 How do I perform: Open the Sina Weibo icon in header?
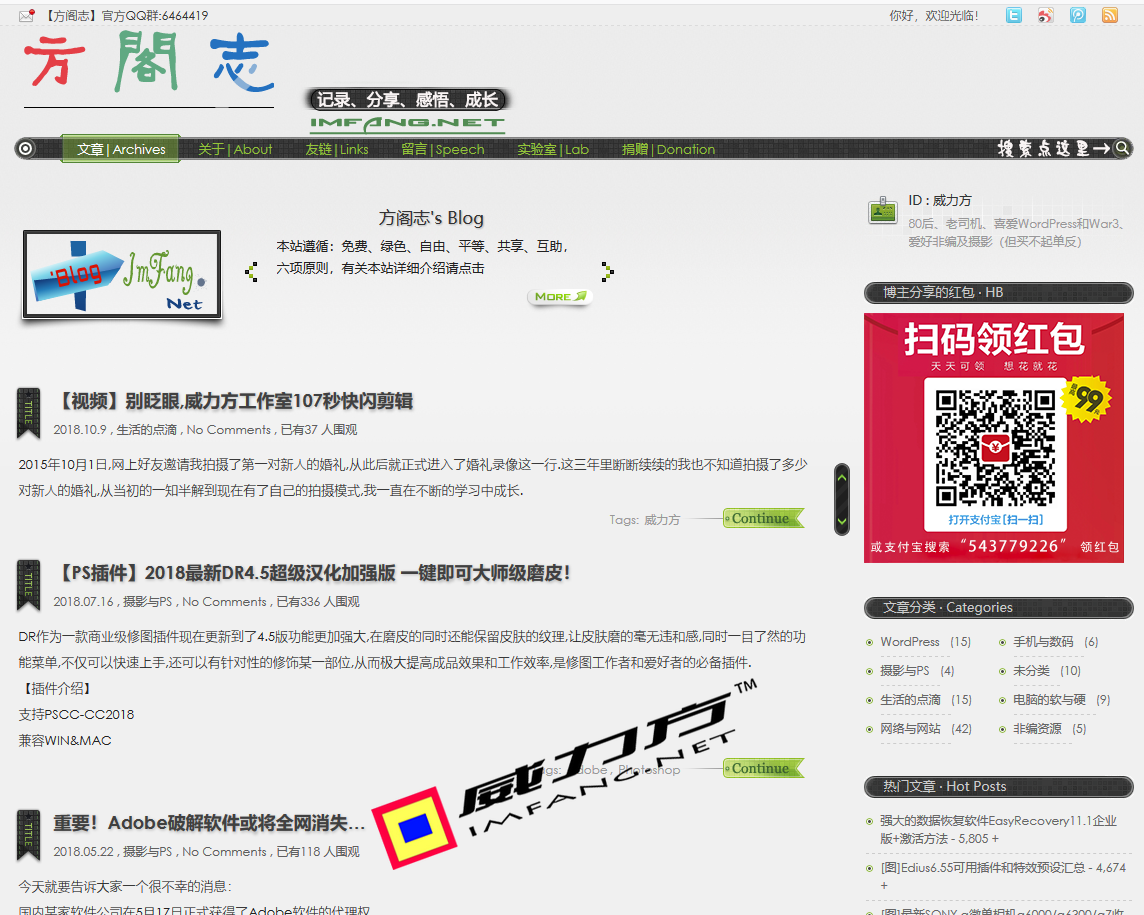click(x=1046, y=15)
